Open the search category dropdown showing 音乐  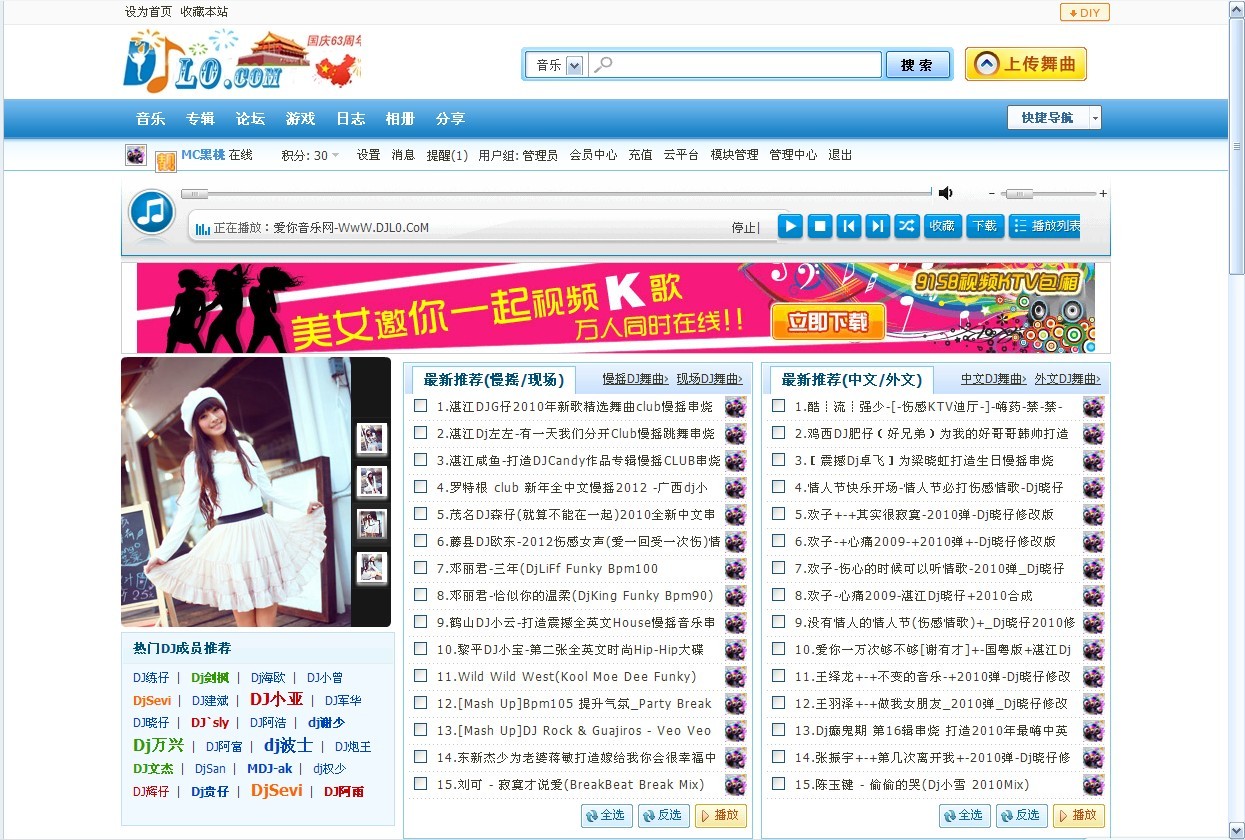pyautogui.click(x=554, y=64)
